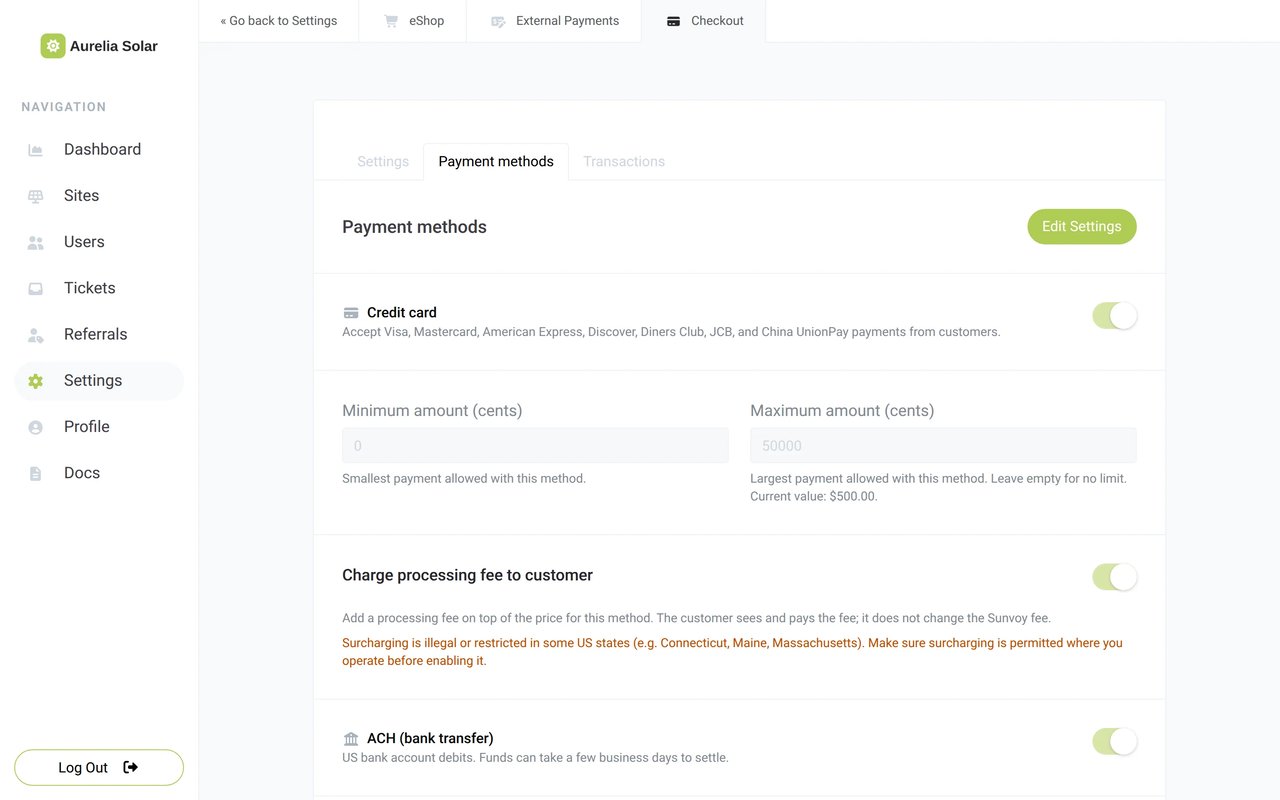Click the Checkout card icon
The height and width of the screenshot is (800, 1280).
point(673,21)
